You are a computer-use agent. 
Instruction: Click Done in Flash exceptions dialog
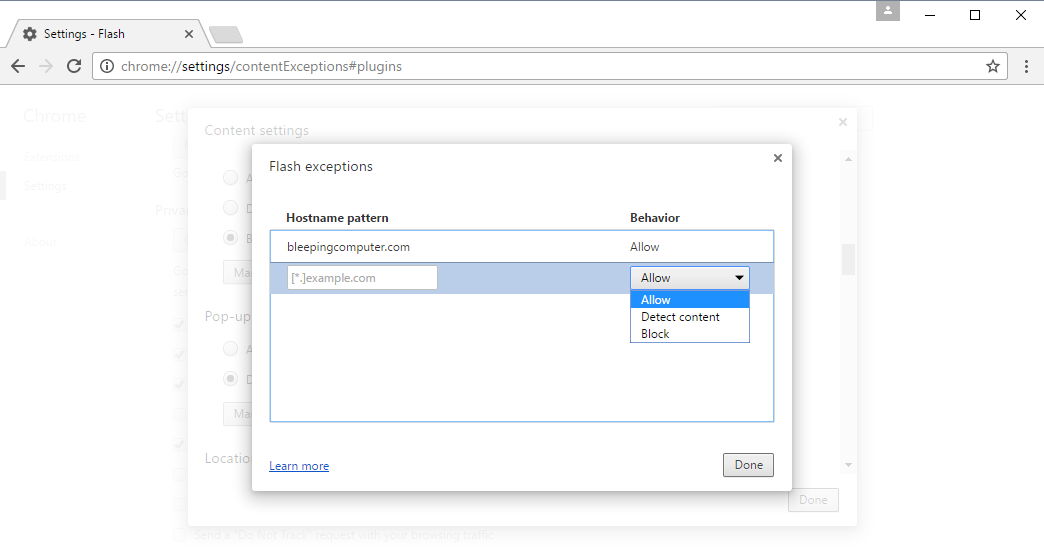(748, 465)
